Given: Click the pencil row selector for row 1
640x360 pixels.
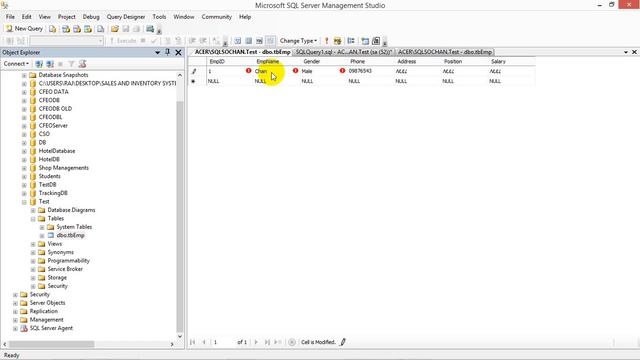Looking at the screenshot, I should point(194,71).
